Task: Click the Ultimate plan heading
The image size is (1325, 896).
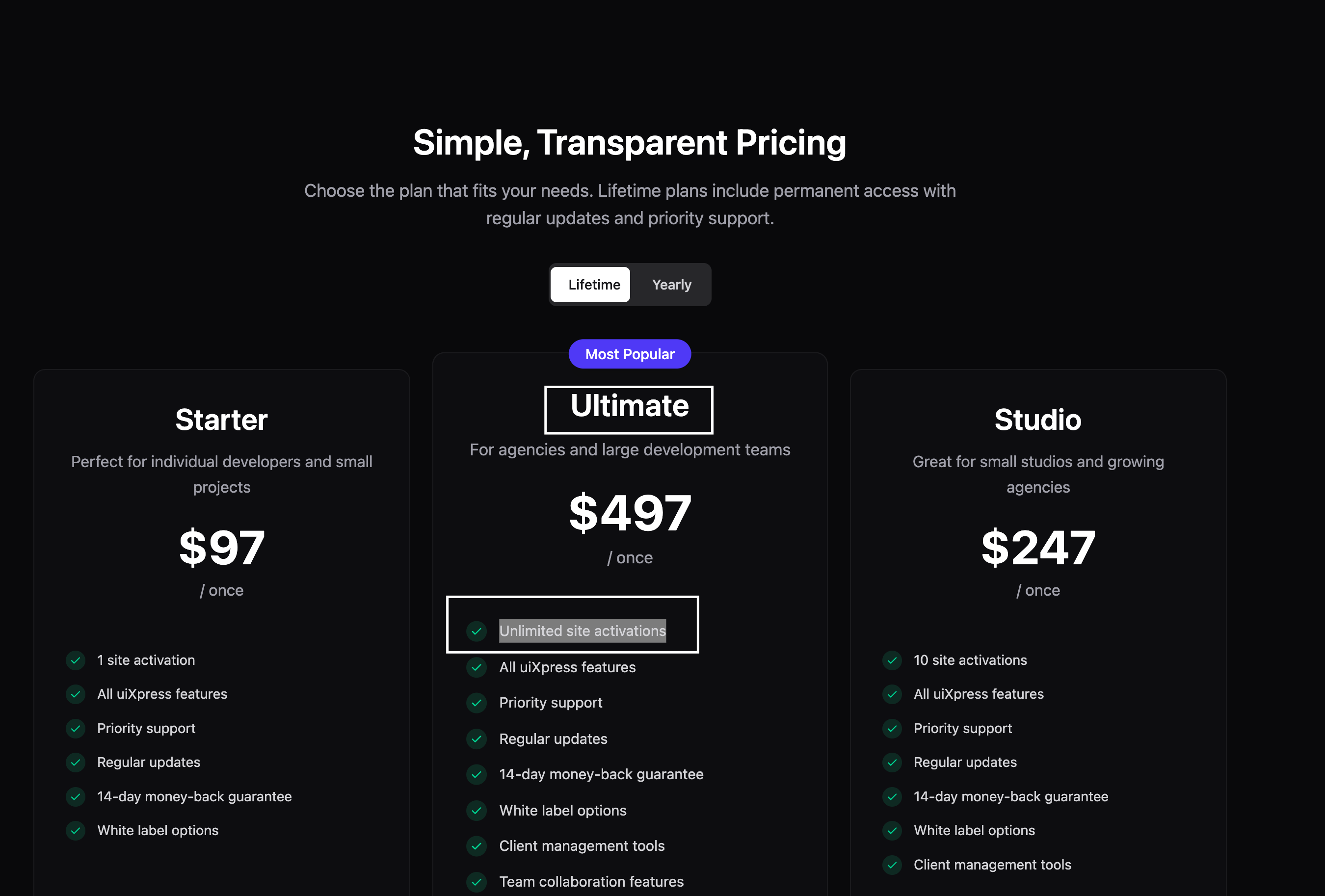Action: [x=630, y=406]
